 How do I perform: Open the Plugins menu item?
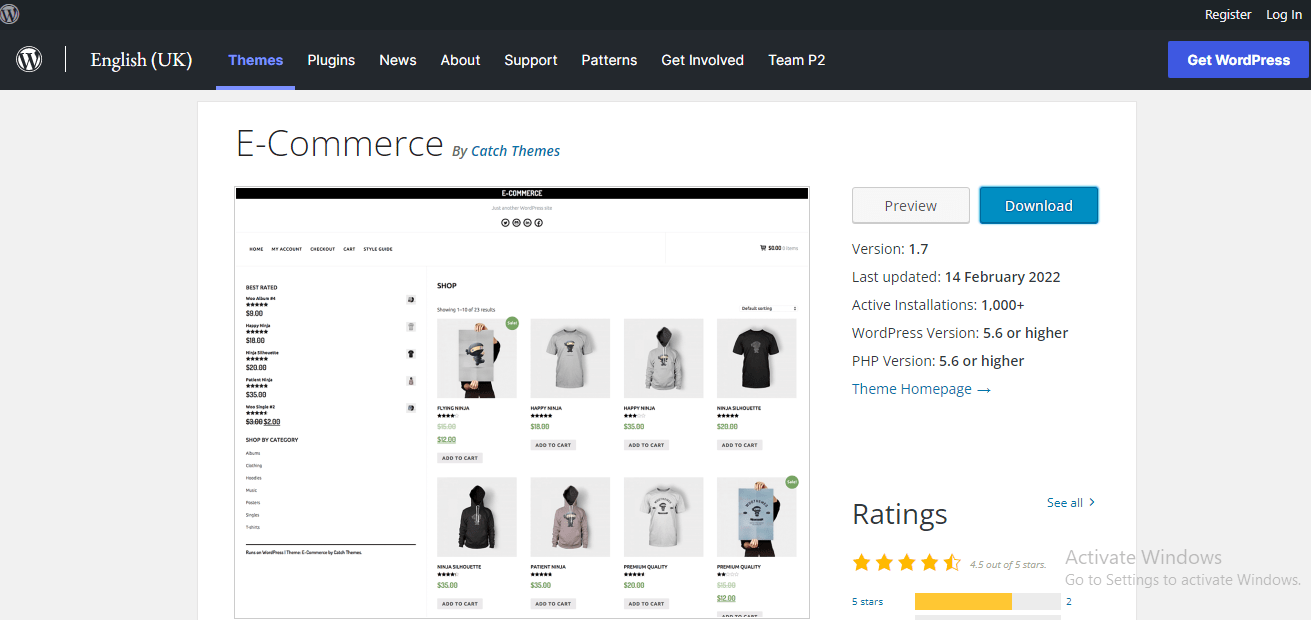(331, 60)
